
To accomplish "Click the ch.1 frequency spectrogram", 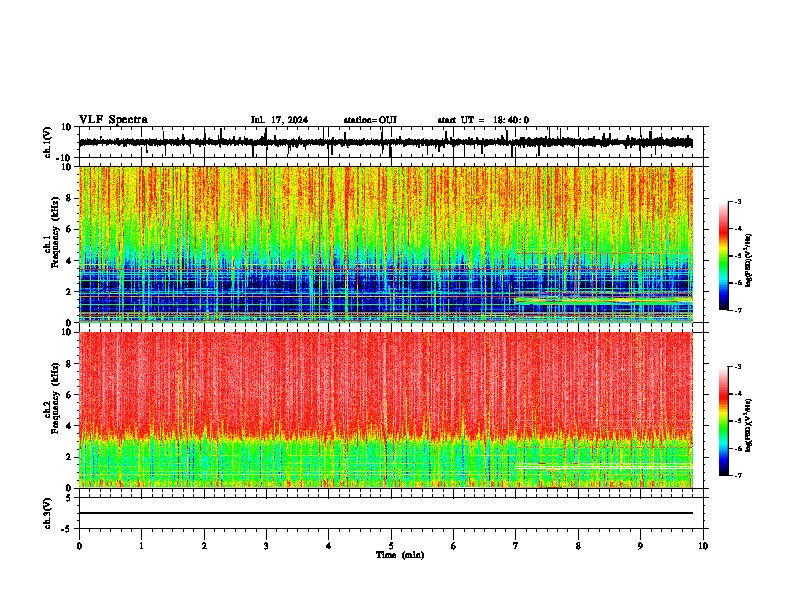I will 386,244.
